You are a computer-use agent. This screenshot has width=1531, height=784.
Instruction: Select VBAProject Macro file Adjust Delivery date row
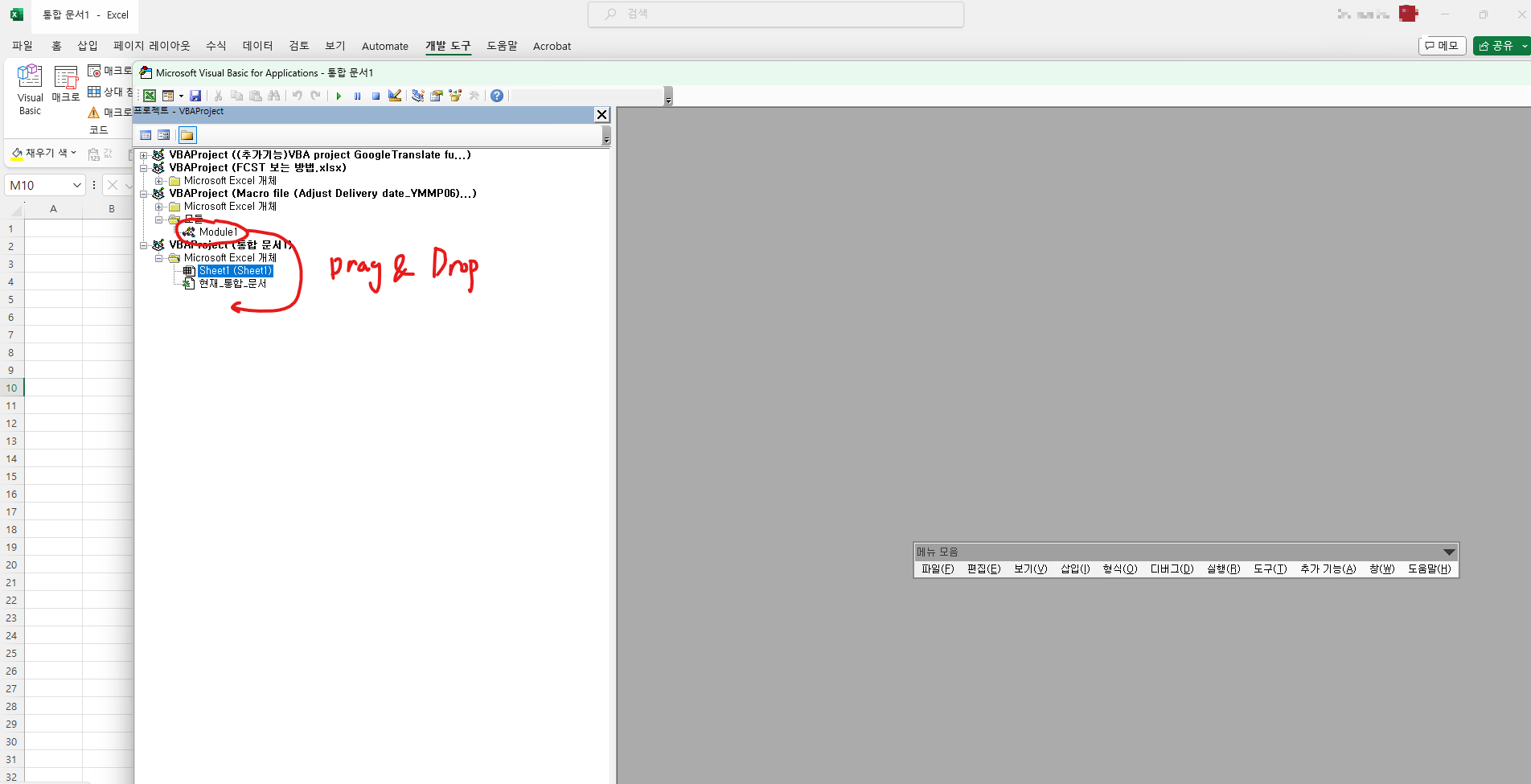point(322,194)
